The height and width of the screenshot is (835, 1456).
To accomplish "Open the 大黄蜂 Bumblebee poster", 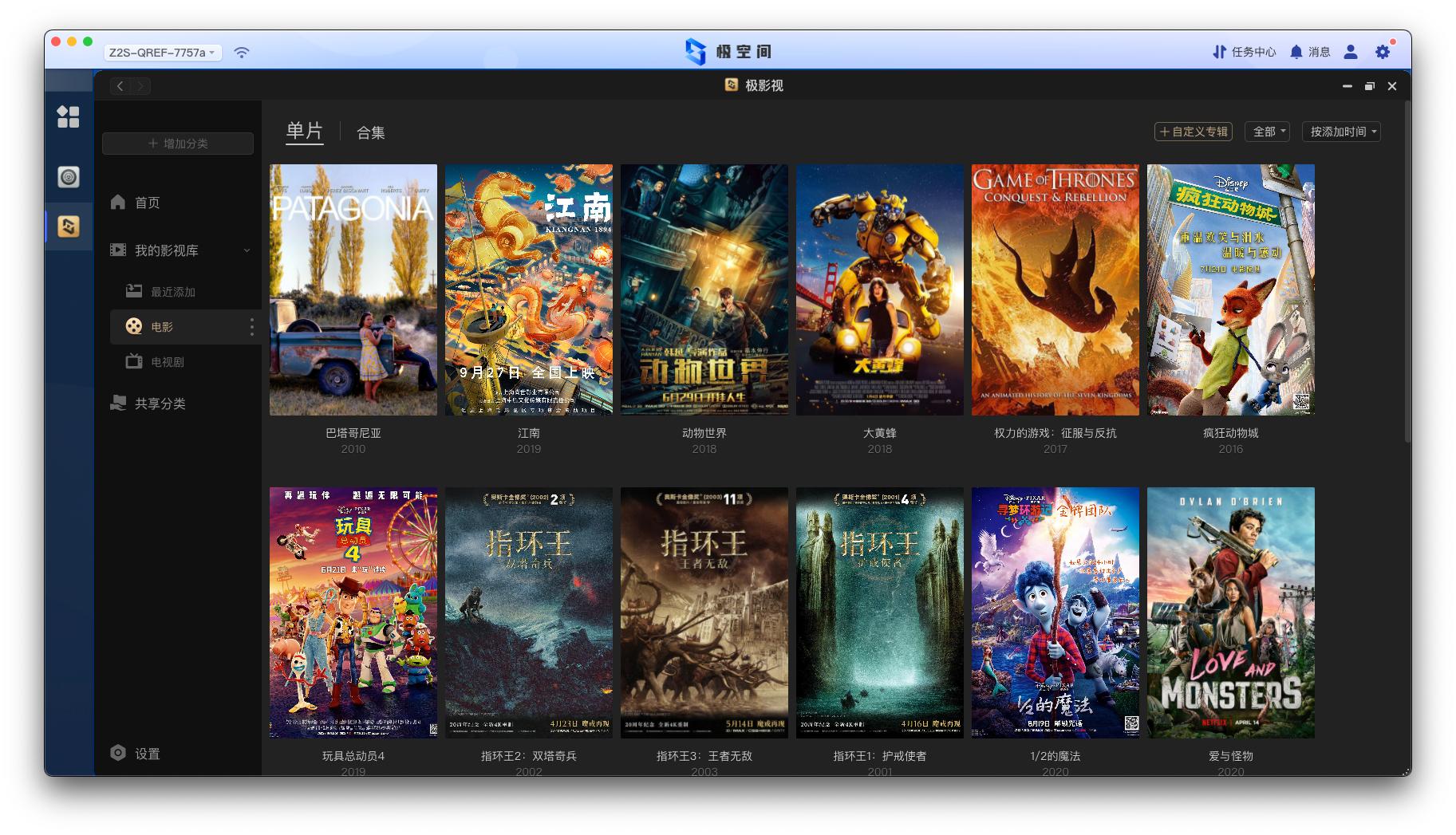I will pyautogui.click(x=880, y=289).
